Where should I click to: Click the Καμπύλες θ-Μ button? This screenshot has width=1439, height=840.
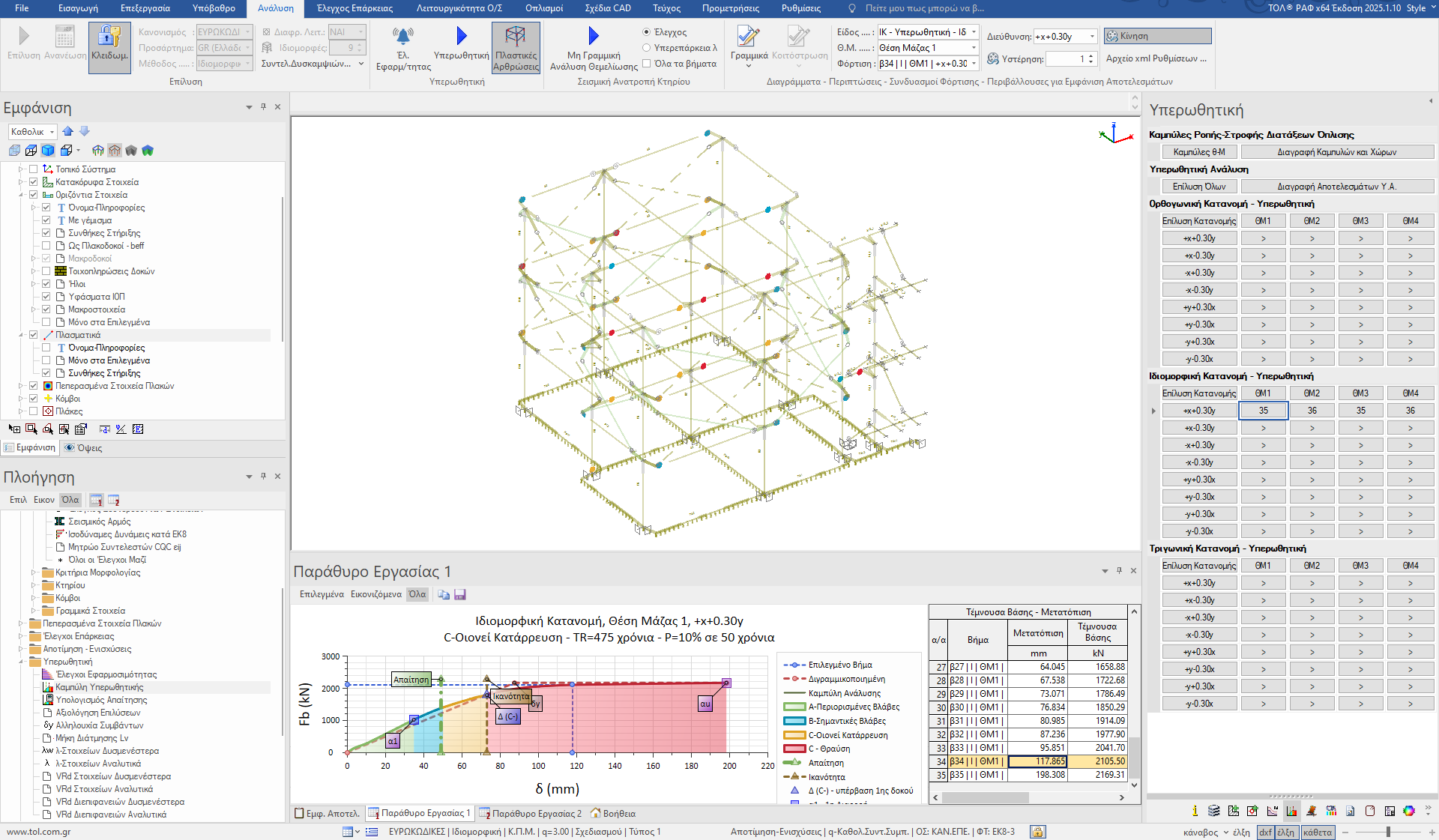1199,152
